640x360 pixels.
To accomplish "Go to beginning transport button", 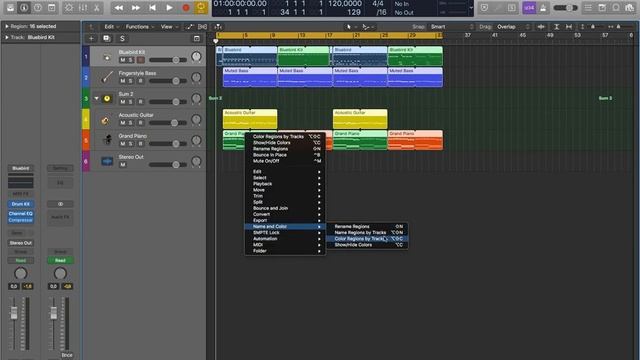I will (x=152, y=8).
